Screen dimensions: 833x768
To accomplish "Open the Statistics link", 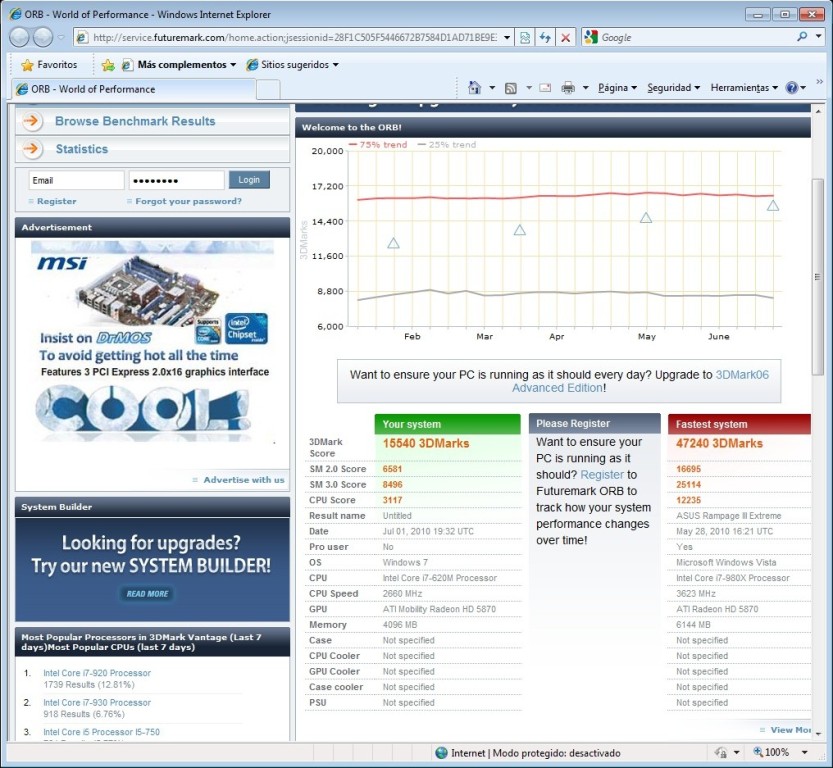I will click(x=82, y=149).
